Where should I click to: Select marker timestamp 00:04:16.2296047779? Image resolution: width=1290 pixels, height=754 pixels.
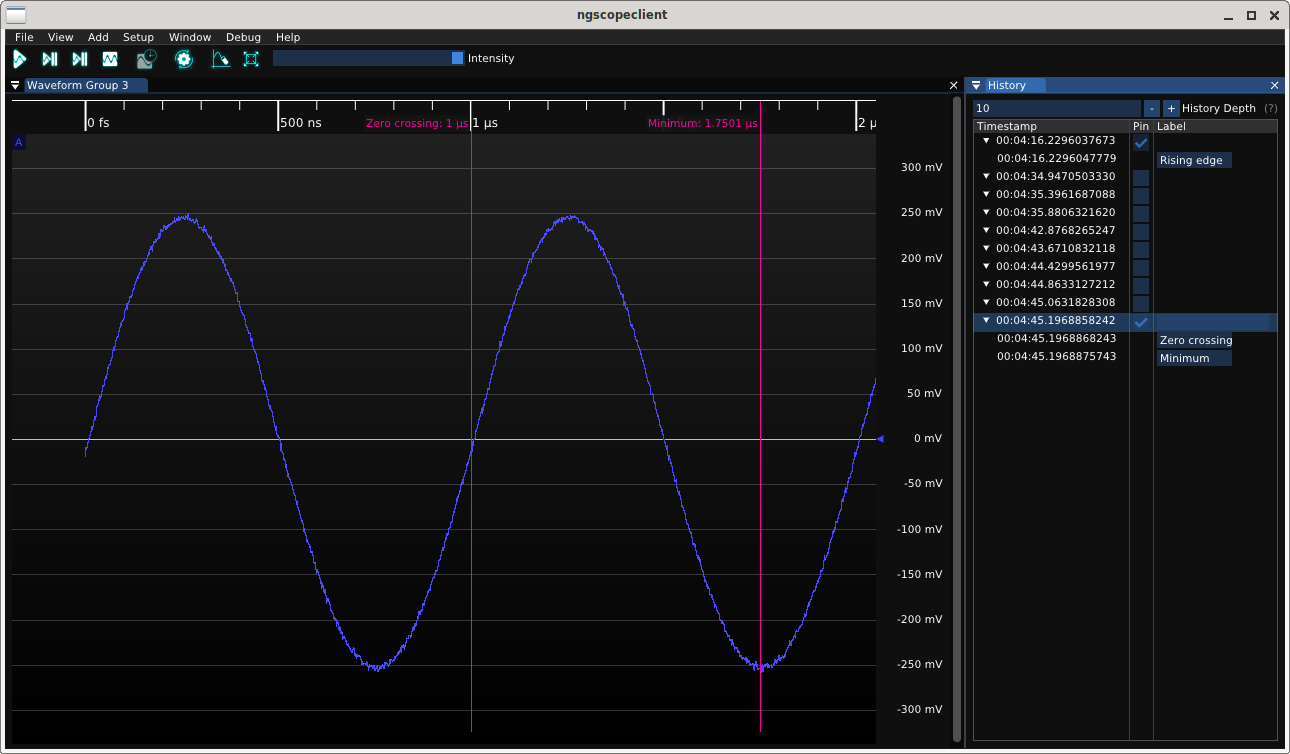pos(1056,159)
